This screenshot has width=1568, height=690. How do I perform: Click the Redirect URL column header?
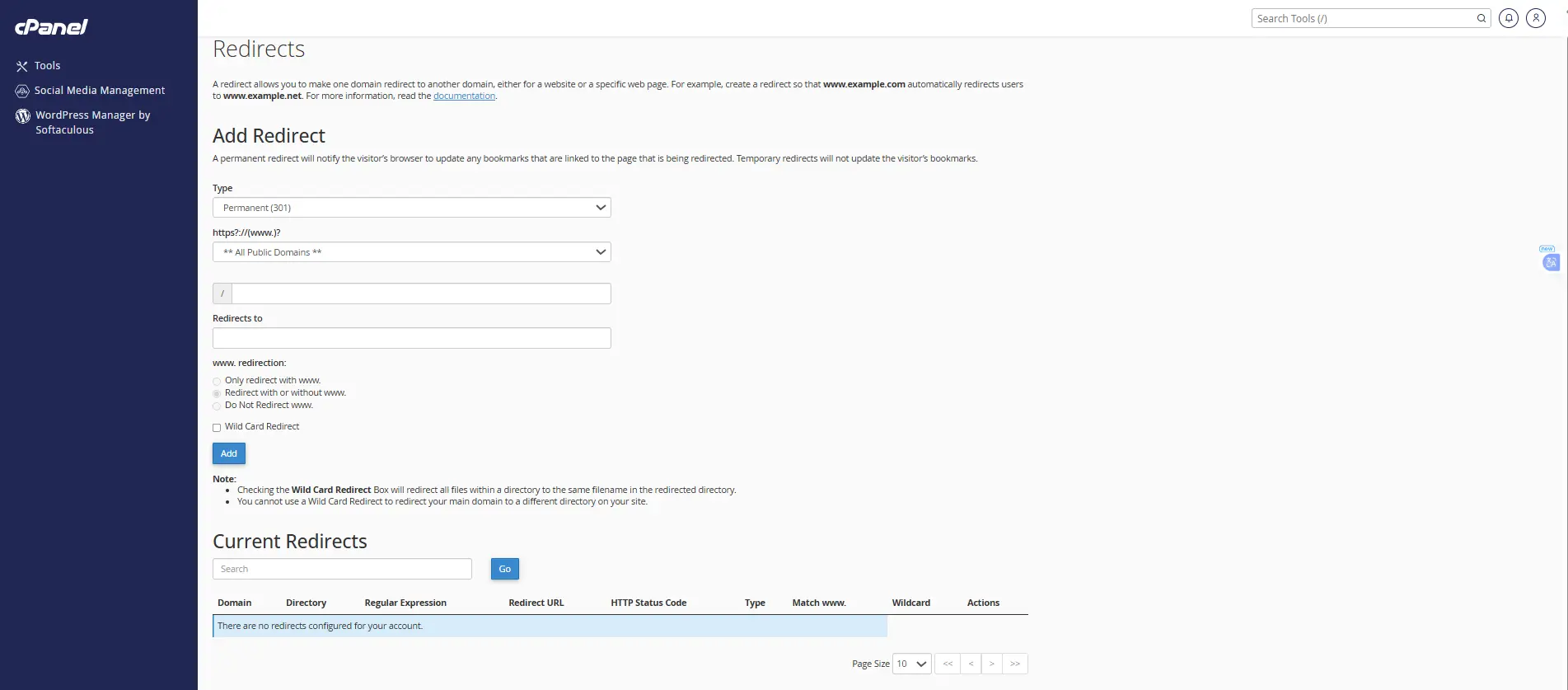coord(536,603)
